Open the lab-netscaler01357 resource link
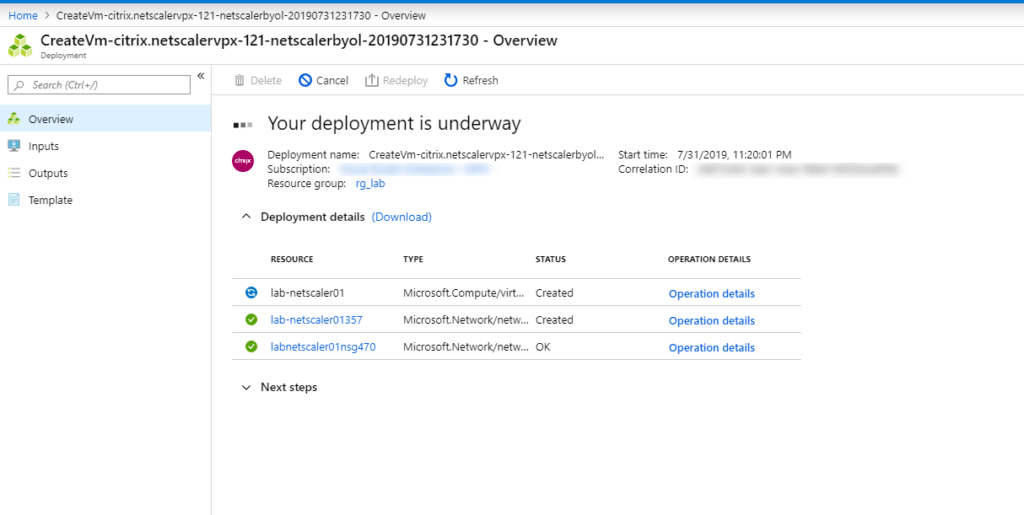This screenshot has height=515, width=1024. pyautogui.click(x=317, y=320)
